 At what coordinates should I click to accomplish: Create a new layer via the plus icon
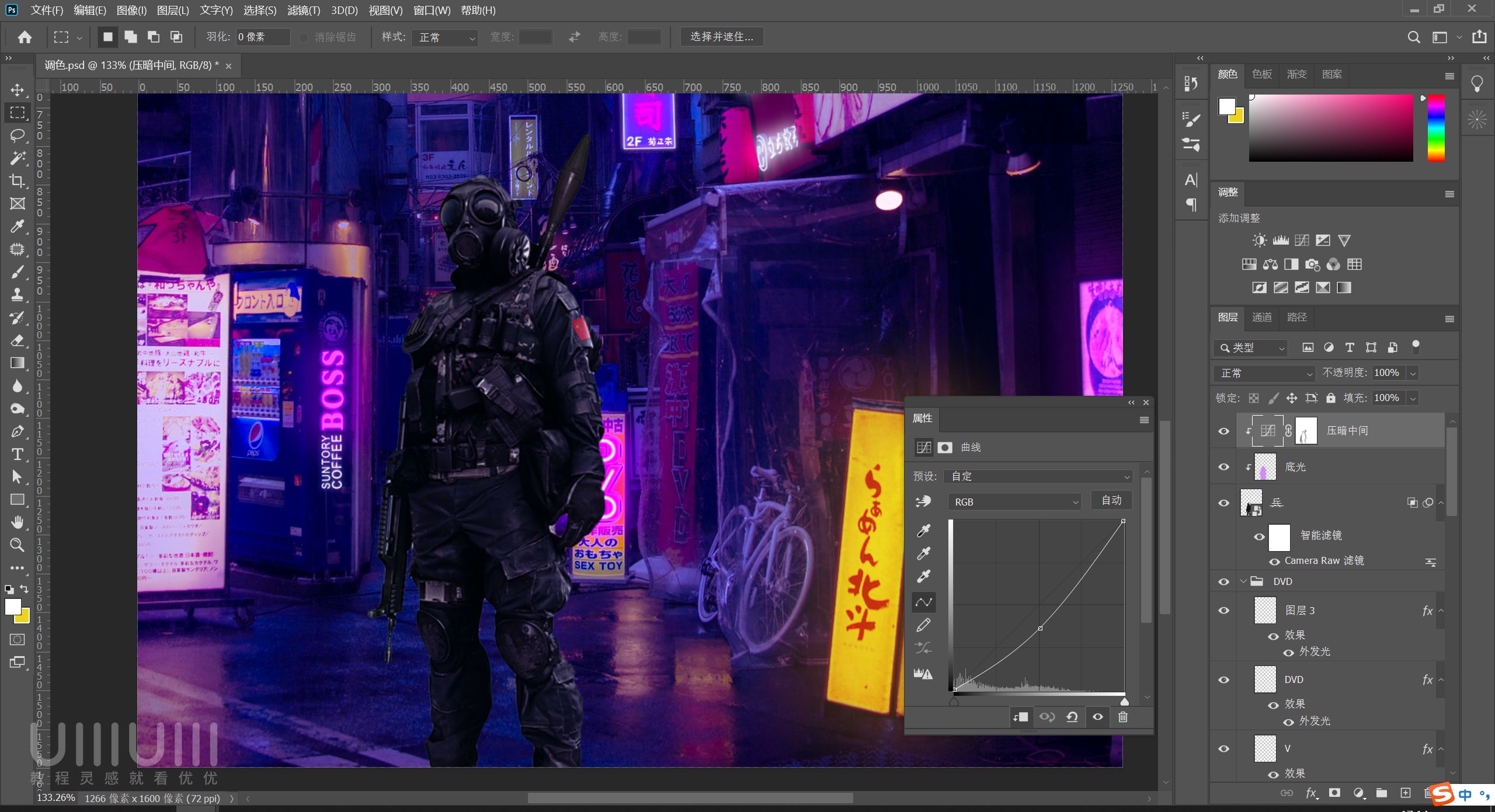tap(1406, 792)
